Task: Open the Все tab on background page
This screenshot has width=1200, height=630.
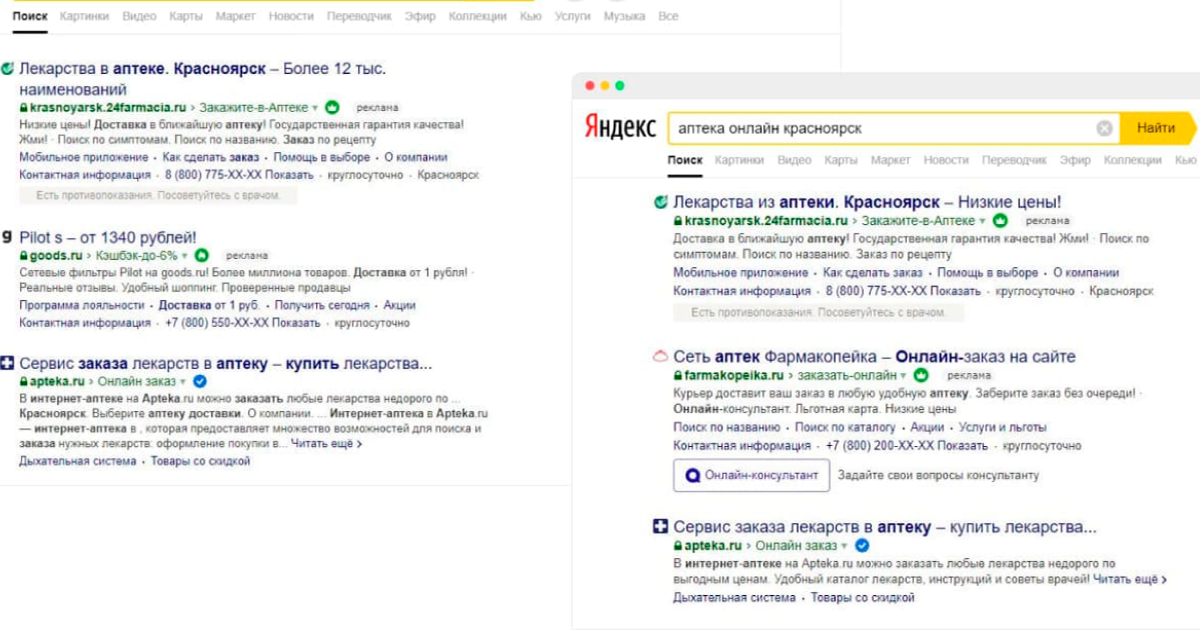Action: pyautogui.click(x=668, y=16)
